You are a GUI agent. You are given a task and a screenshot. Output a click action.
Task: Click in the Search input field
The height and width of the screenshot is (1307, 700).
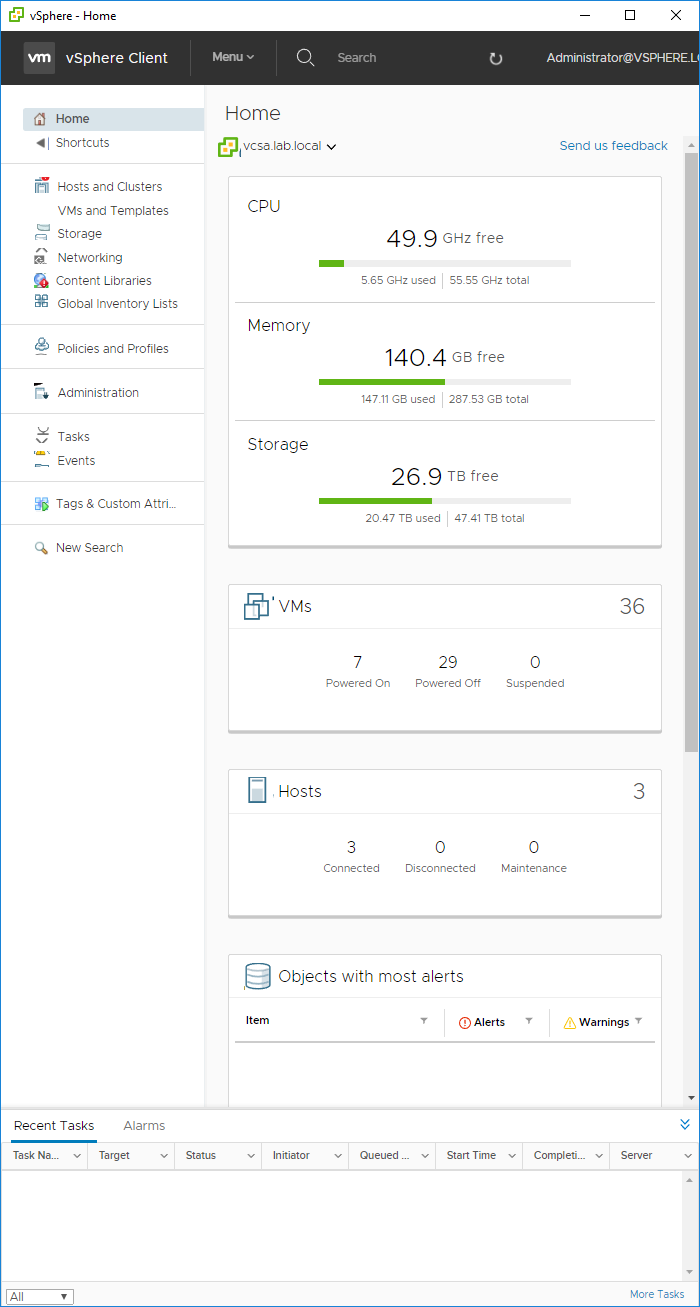pos(400,58)
